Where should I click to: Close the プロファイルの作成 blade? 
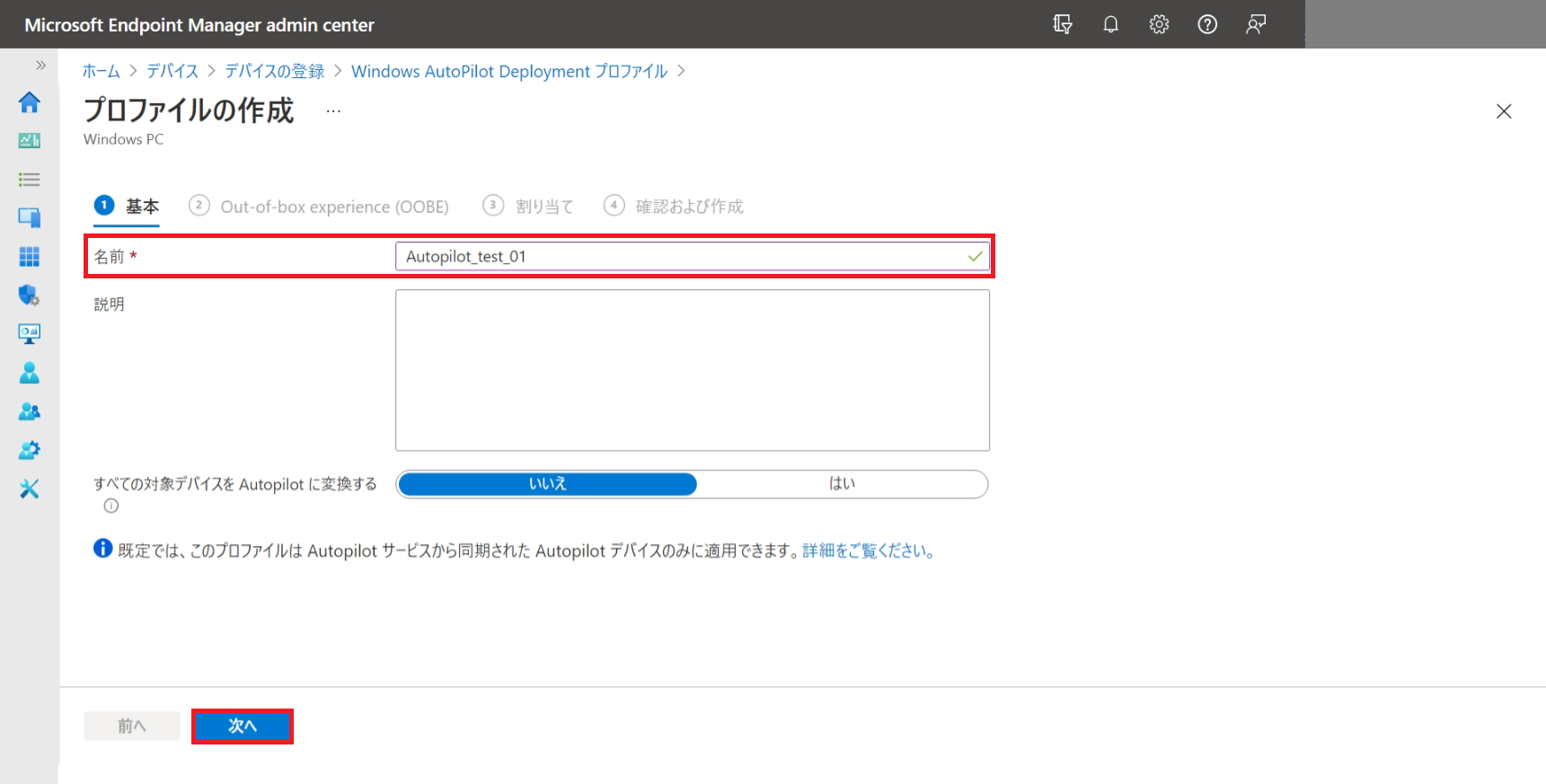coord(1504,111)
